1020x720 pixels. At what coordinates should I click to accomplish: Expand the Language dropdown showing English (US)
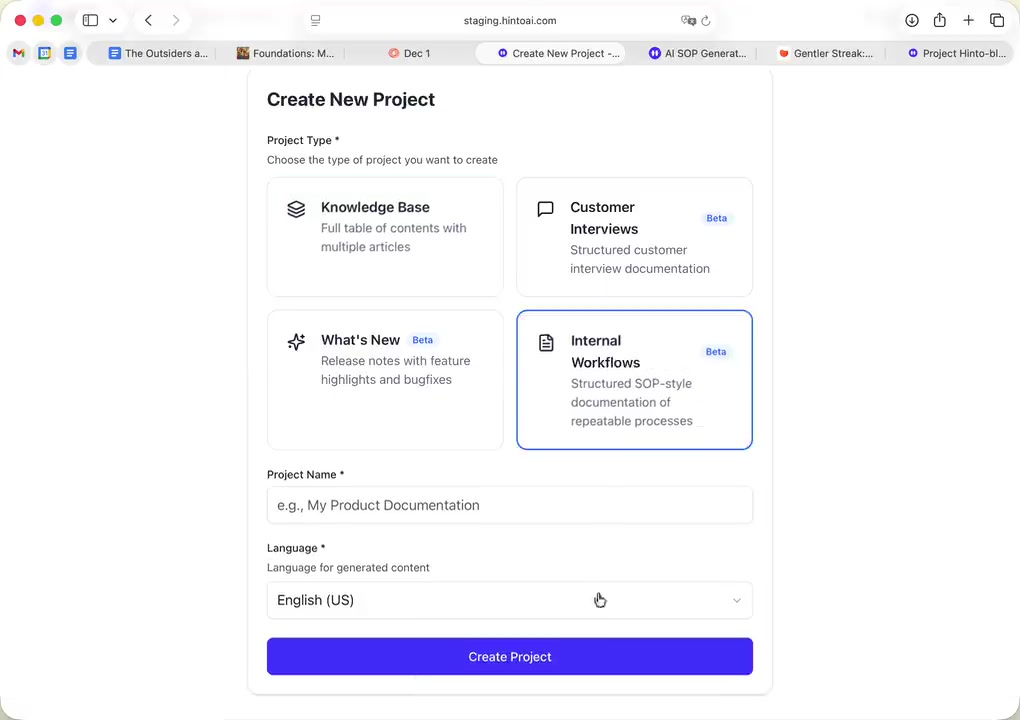[x=510, y=600]
